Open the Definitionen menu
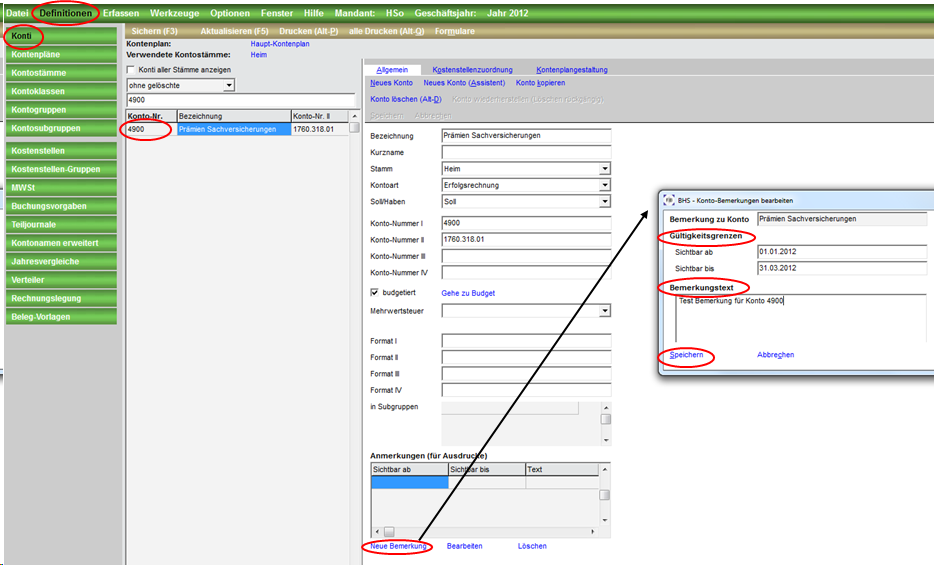Screen dimensions: 934x565 (66, 13)
